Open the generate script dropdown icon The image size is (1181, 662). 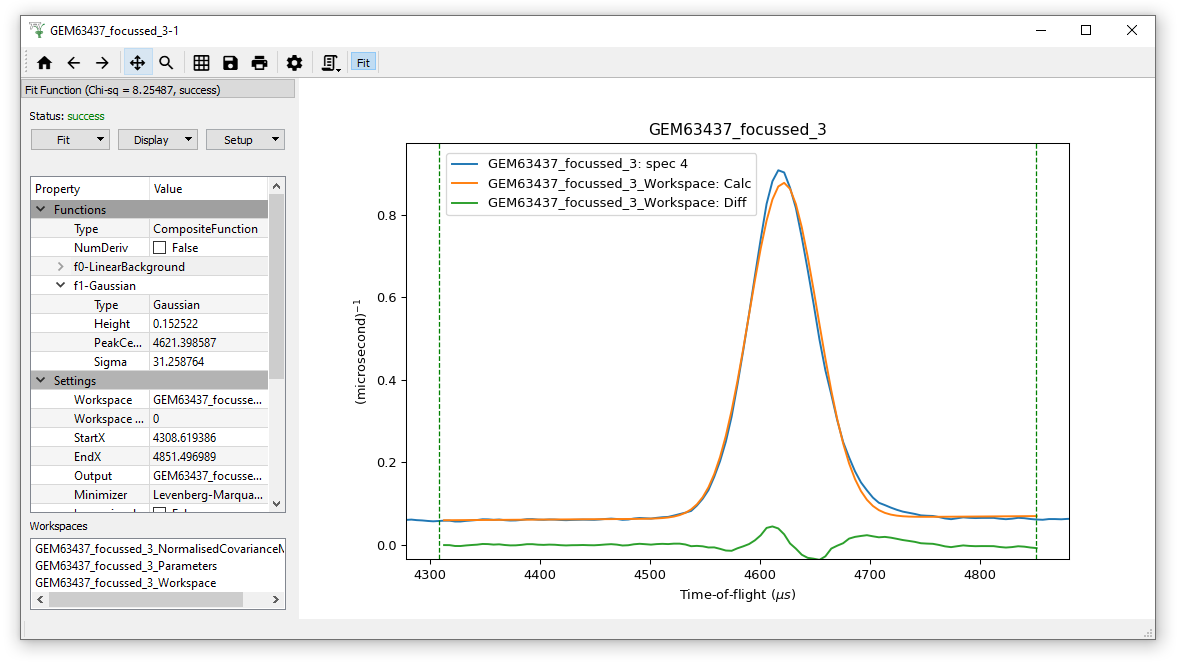tap(330, 63)
